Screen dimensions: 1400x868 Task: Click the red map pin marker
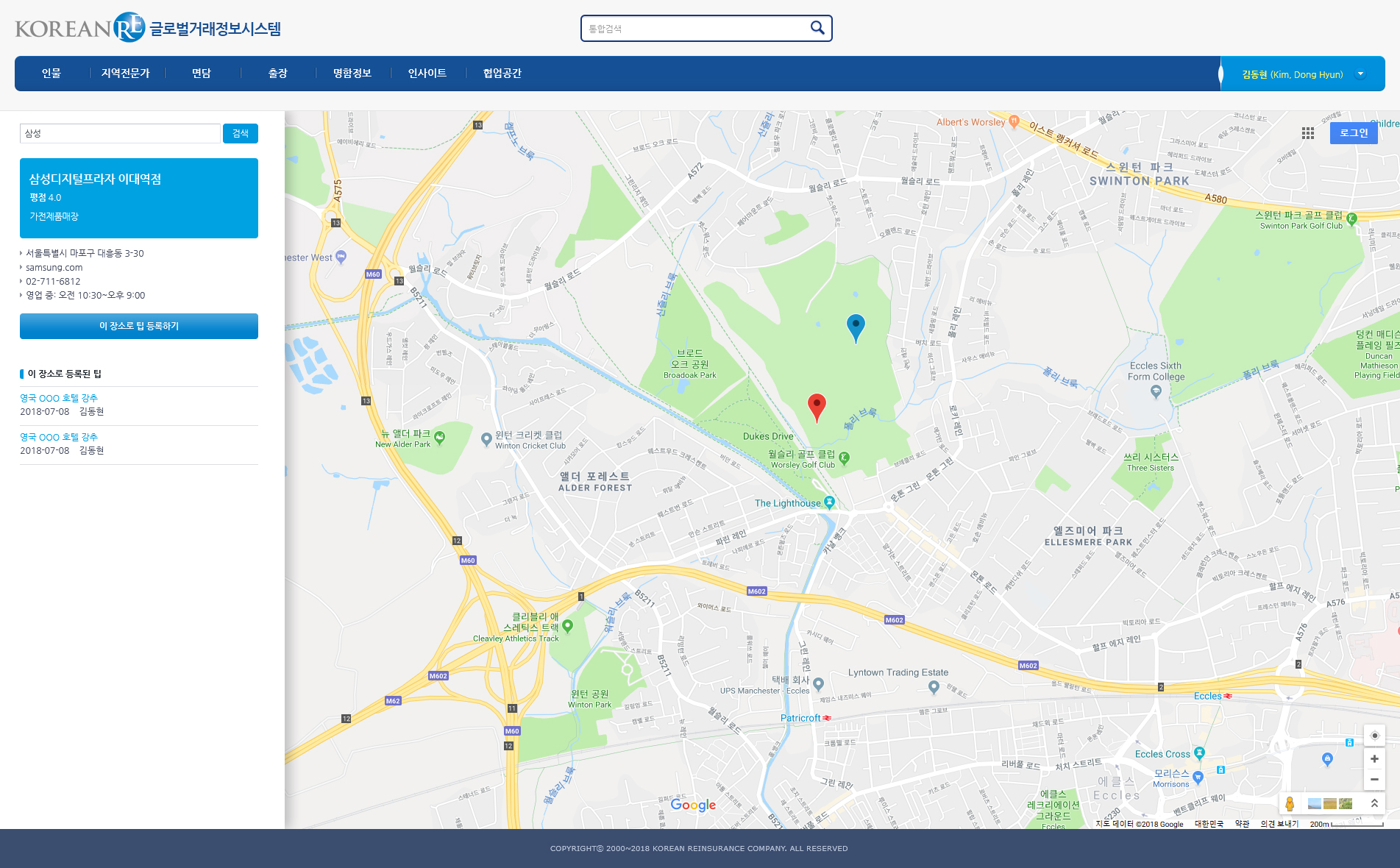[817, 405]
